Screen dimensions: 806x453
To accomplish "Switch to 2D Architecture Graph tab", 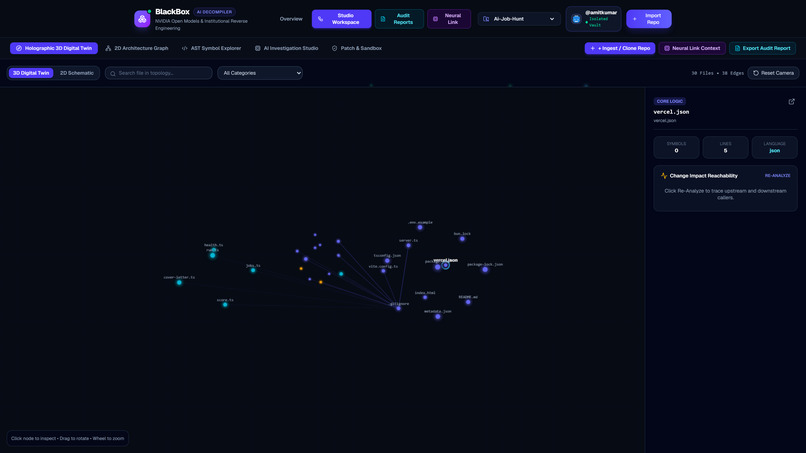I will pos(137,48).
